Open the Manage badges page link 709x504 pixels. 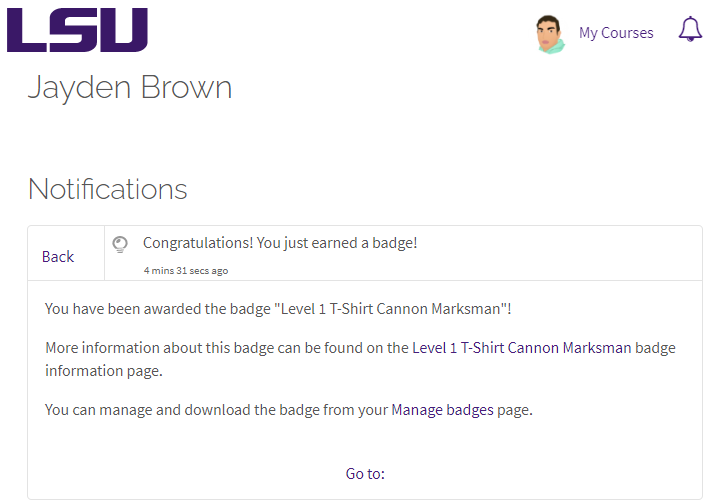442,410
